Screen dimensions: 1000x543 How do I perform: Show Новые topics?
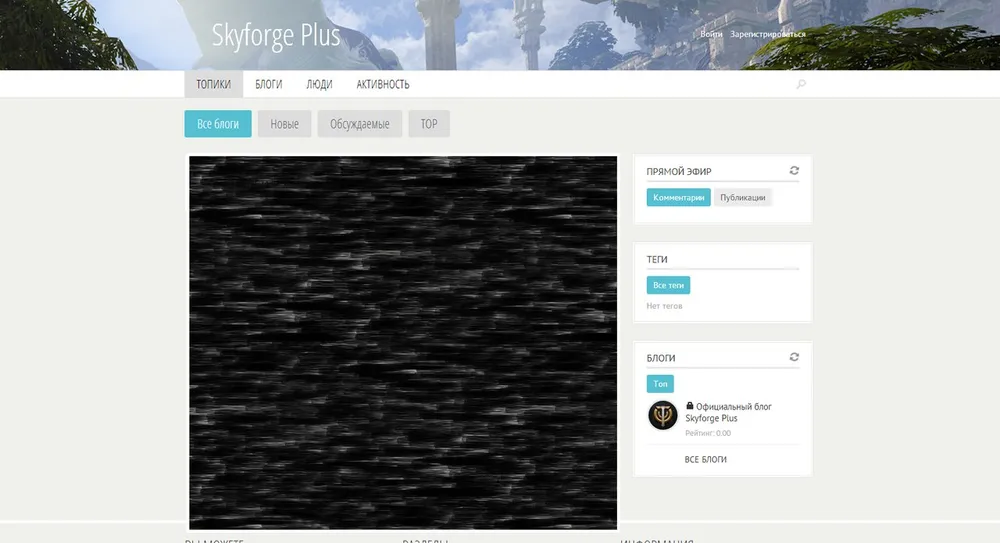285,124
